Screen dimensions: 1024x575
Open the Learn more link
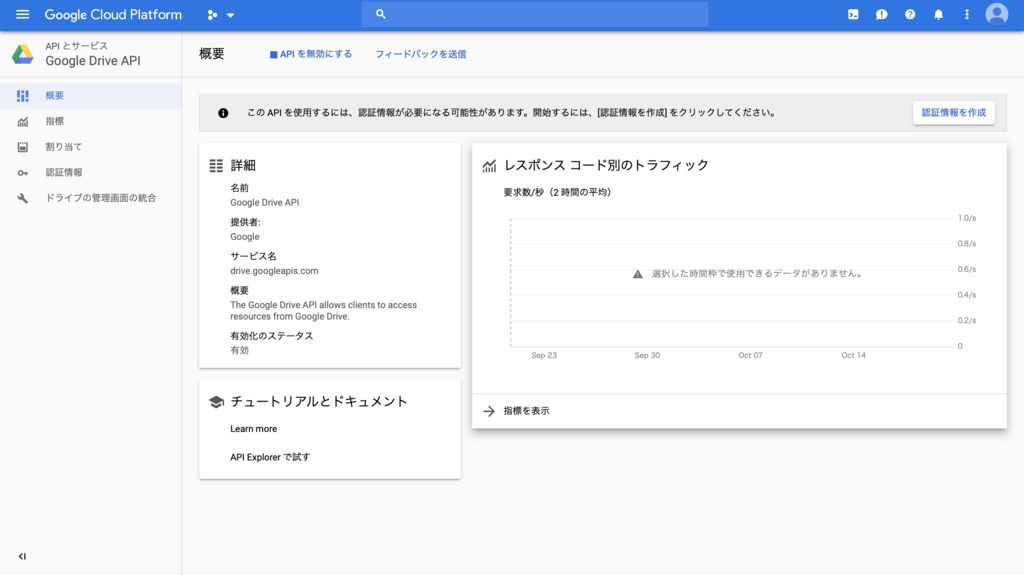pyautogui.click(x=253, y=429)
